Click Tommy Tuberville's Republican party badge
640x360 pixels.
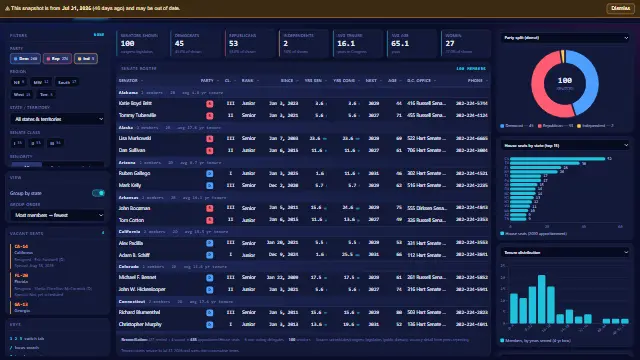pos(209,116)
